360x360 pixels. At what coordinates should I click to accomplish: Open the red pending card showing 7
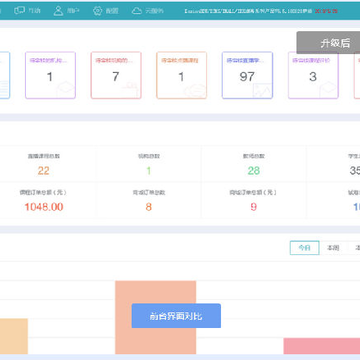[116, 75]
